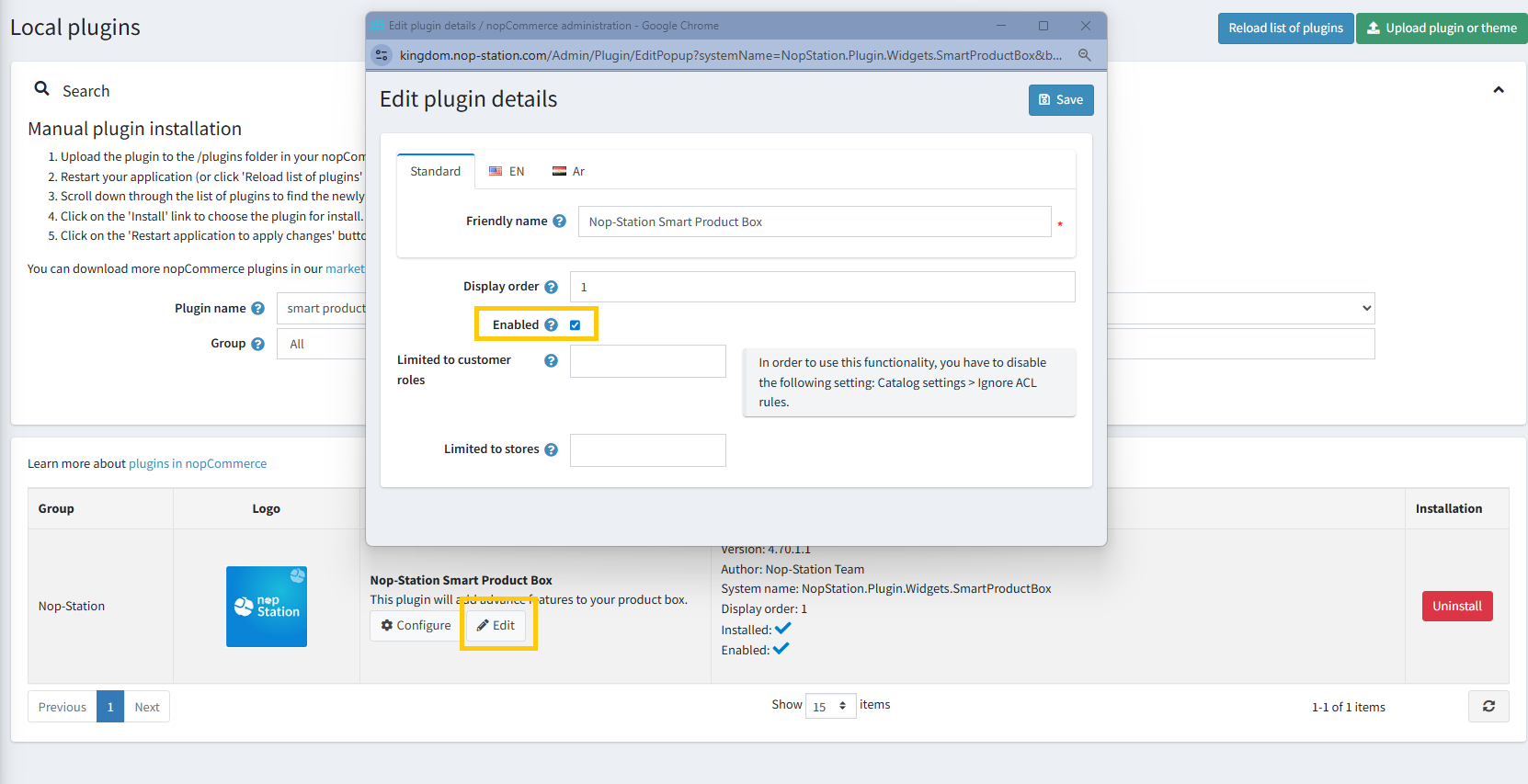
Task: Click help icon next to Enabled
Action: [551, 325]
